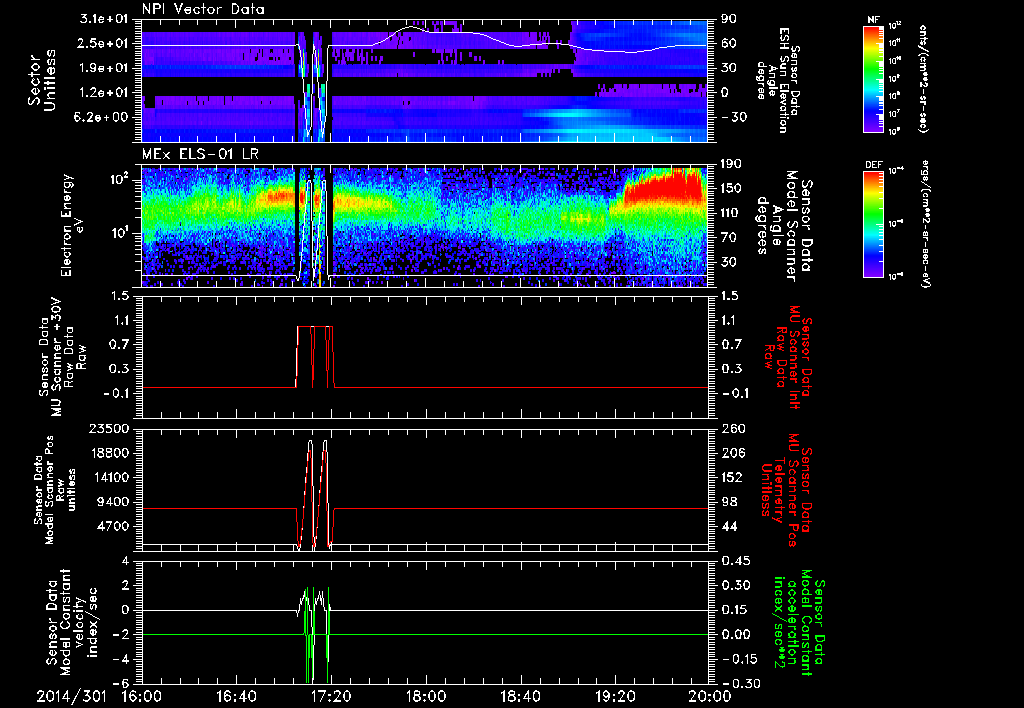Click the white sun elevation curve peak

[413, 27]
